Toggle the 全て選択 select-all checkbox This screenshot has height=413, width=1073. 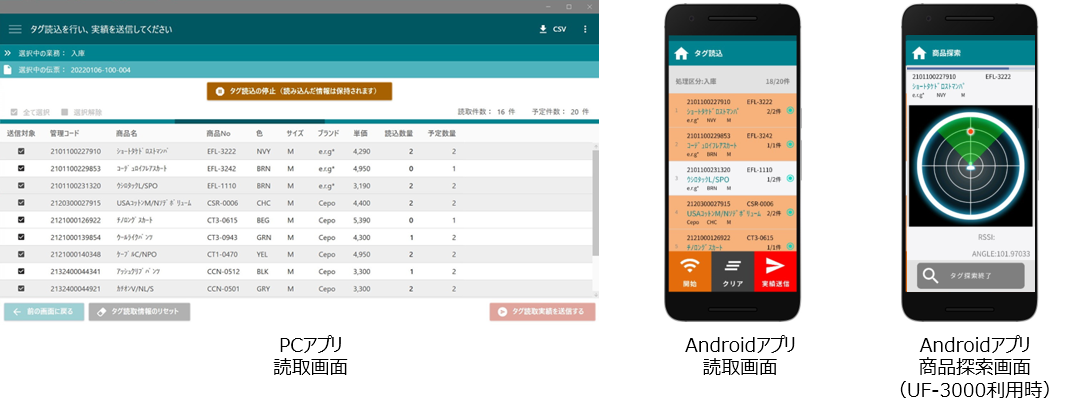[14, 112]
